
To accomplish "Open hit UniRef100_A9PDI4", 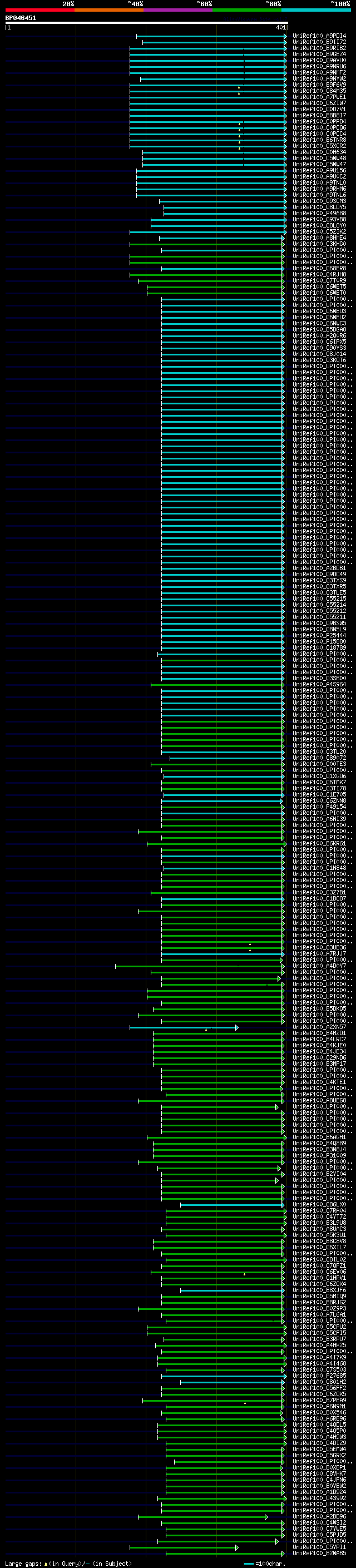I will tap(319, 36).
